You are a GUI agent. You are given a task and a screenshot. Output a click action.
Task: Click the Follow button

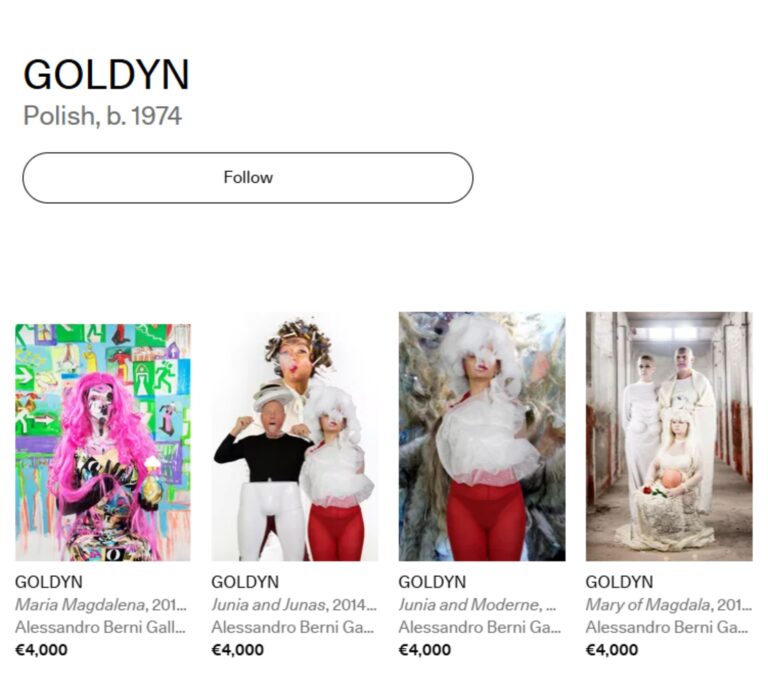(248, 178)
